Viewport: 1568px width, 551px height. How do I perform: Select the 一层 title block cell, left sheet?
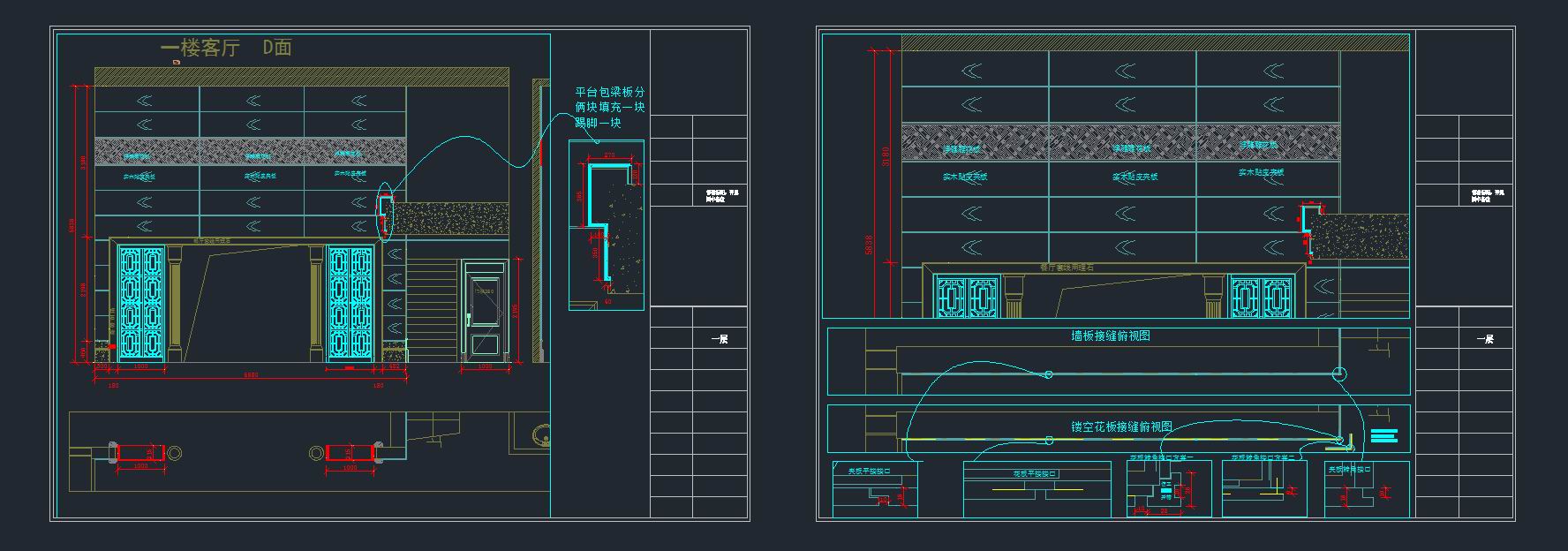720,339
